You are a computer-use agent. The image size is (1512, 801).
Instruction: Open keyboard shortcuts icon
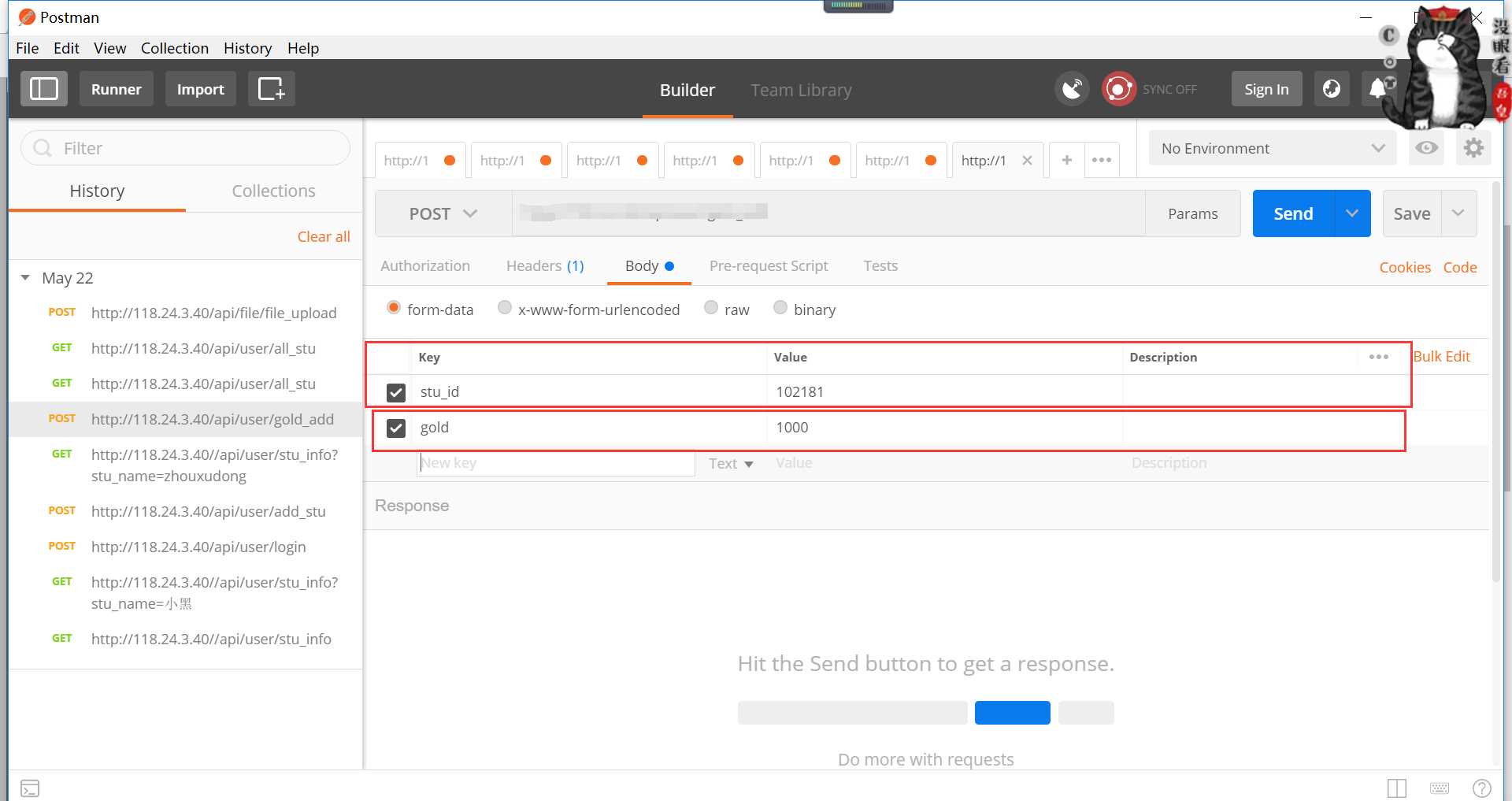coord(1440,788)
